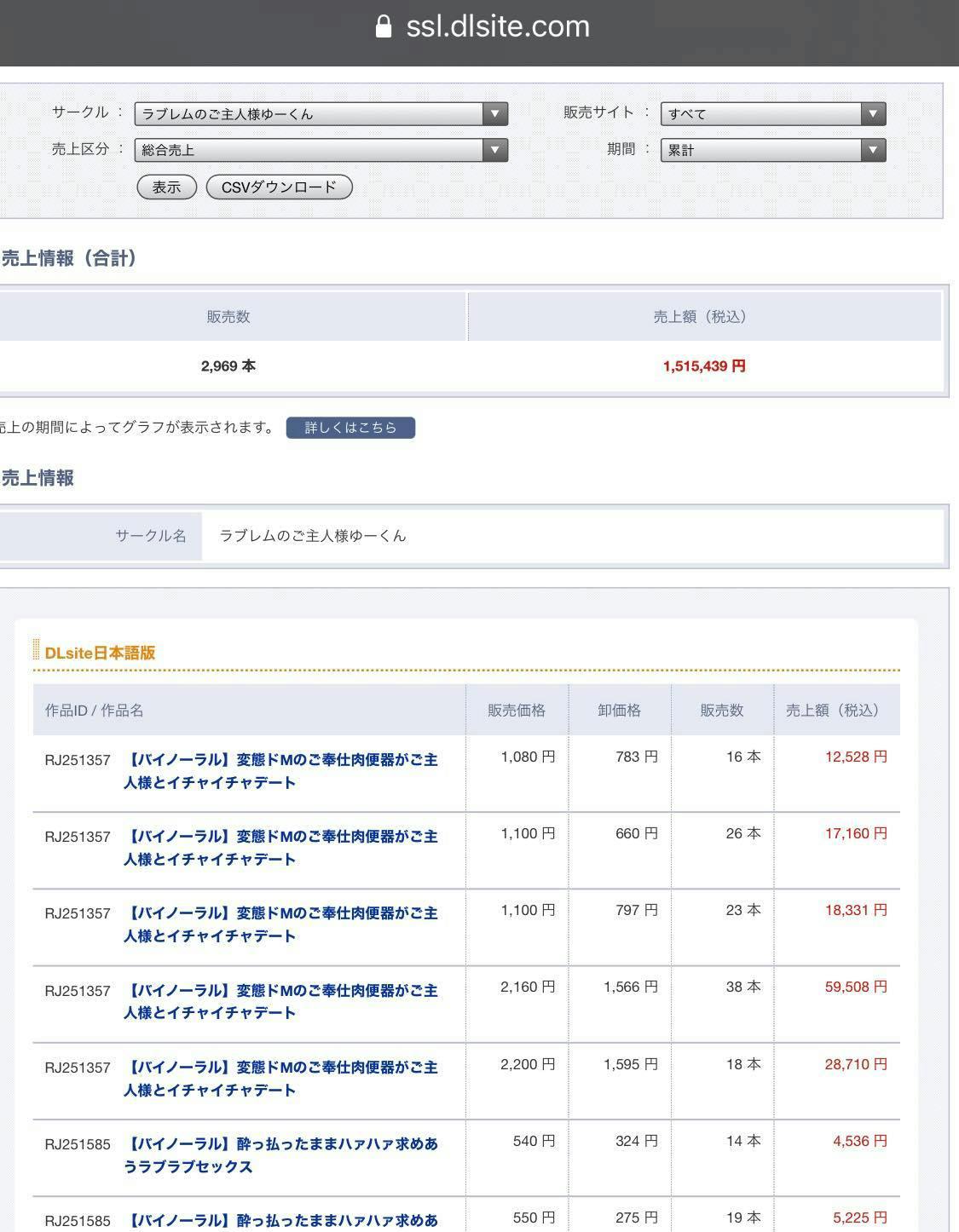Select total sales count 2,969 本

[228, 366]
